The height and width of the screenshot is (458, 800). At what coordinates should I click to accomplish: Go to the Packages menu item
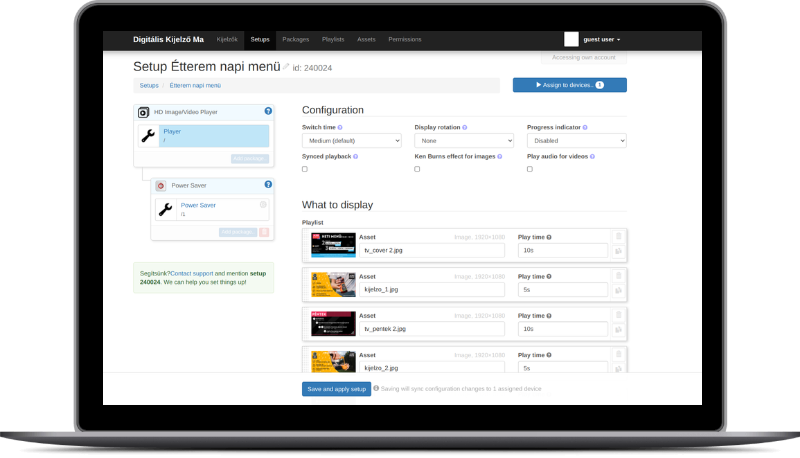point(295,39)
